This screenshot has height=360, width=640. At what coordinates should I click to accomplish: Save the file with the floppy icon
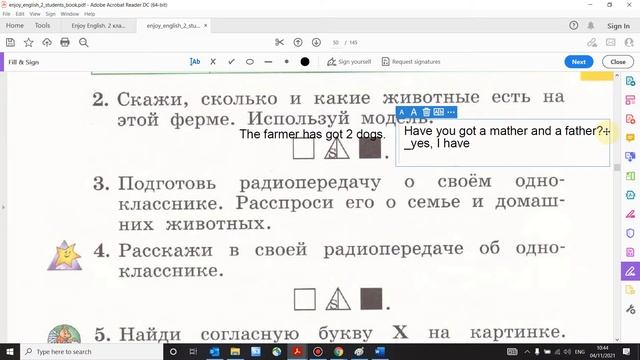point(11,42)
